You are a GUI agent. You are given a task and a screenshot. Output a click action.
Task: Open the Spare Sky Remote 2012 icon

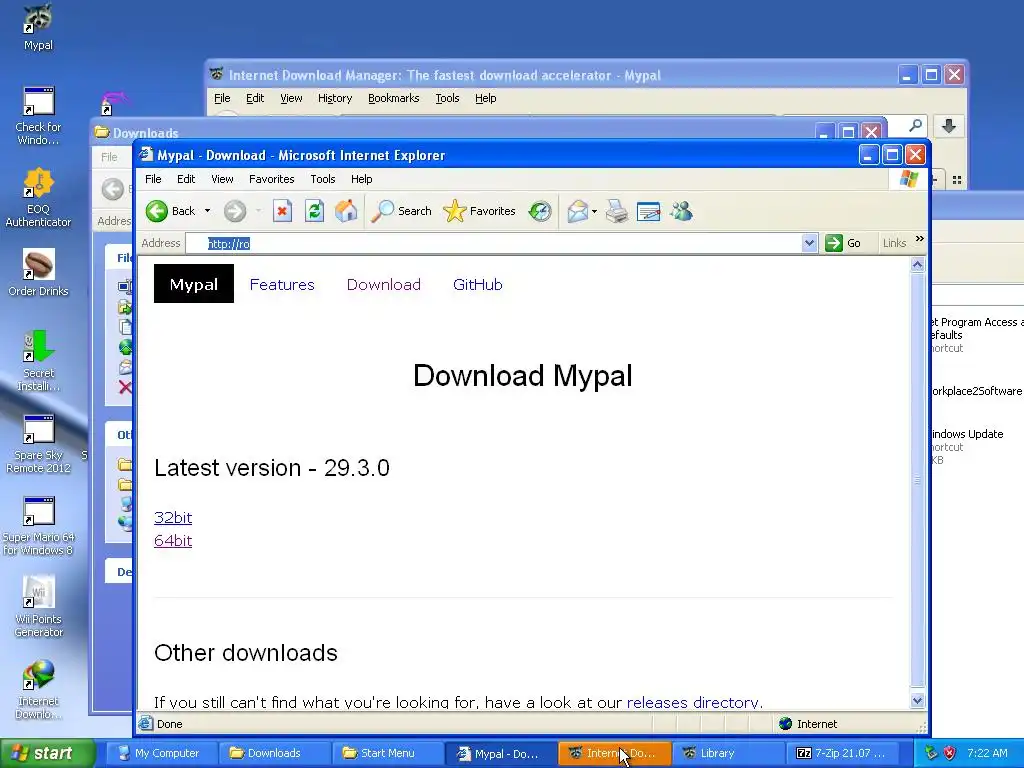pos(39,443)
